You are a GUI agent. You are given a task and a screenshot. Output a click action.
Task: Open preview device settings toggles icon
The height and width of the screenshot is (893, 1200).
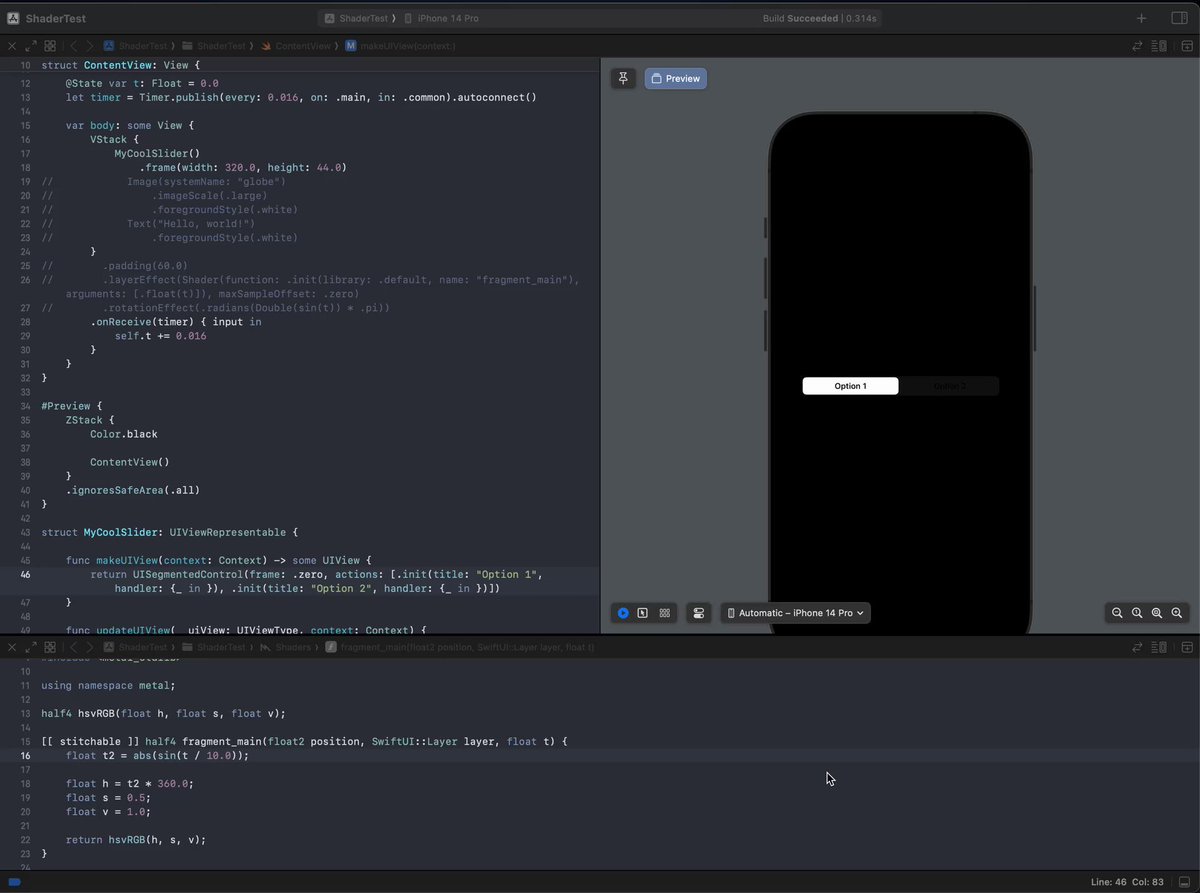pos(699,613)
